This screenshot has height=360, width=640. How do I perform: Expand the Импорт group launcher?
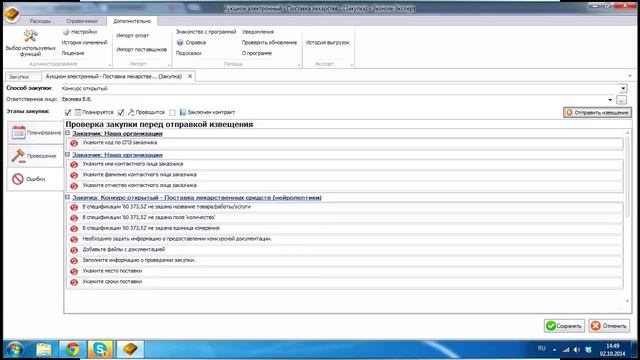pos(169,65)
